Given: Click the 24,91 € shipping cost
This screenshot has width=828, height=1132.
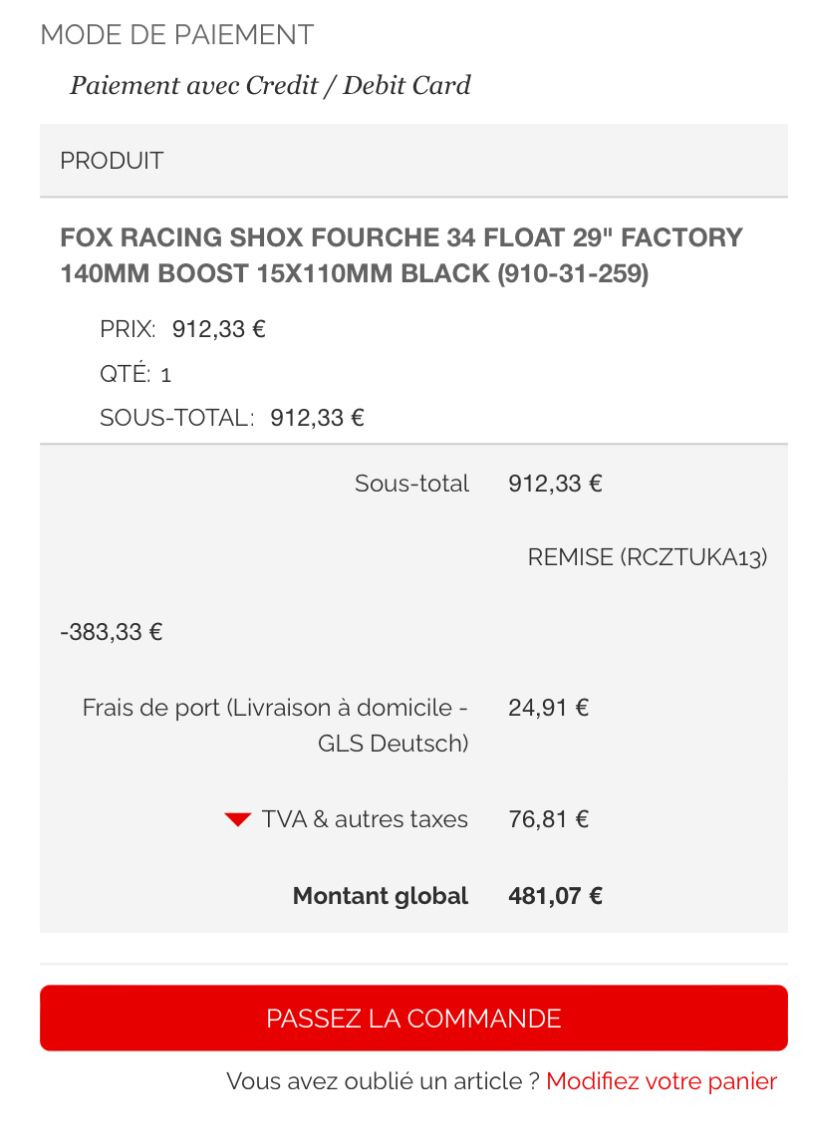Looking at the screenshot, I should (549, 708).
